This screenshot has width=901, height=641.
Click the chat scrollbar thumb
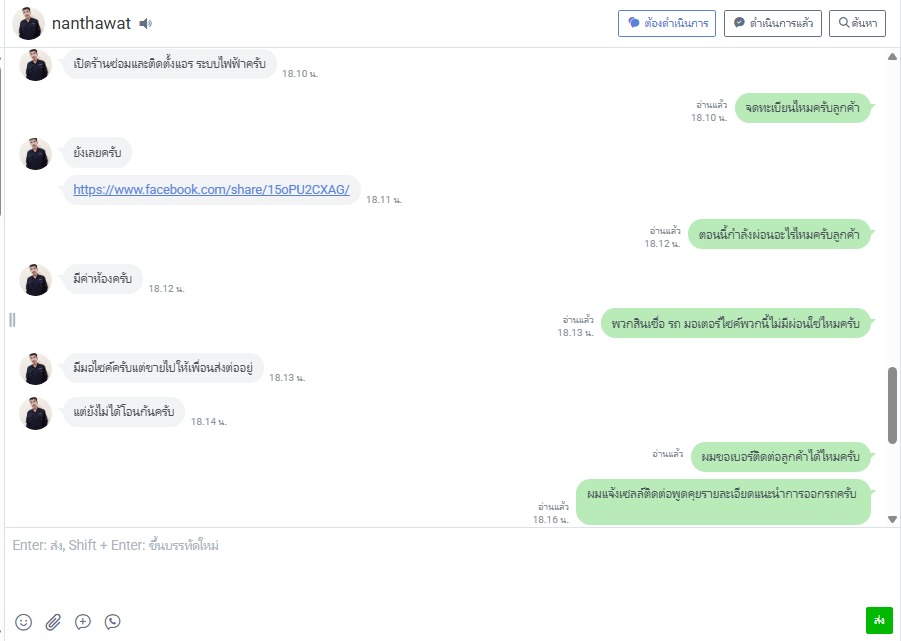point(892,404)
